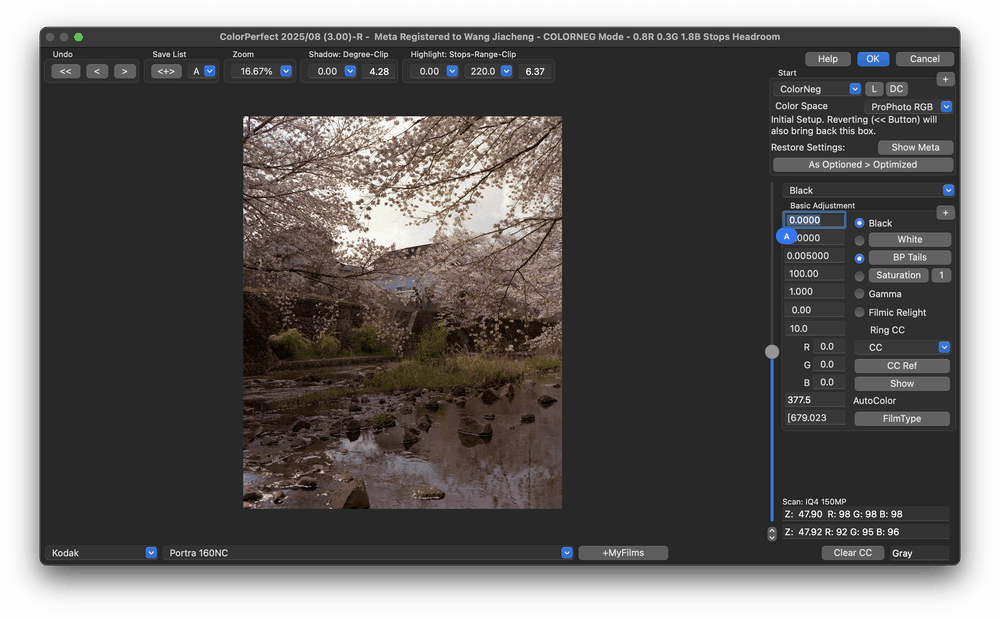Select the Filmic Relight radio button
Screen dimensions: 1000x618
[x=859, y=312]
